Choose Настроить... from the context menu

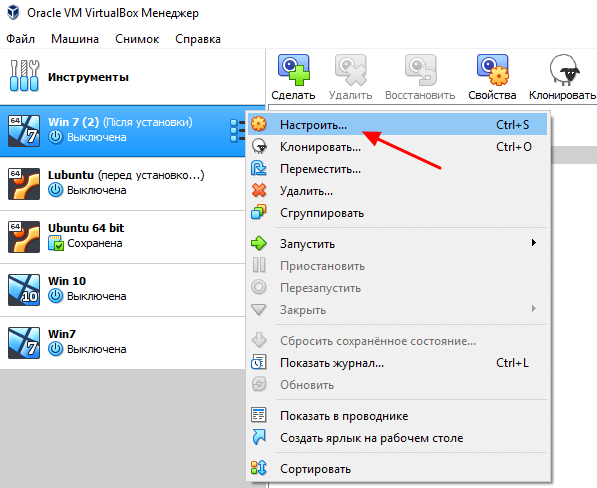click(x=397, y=124)
